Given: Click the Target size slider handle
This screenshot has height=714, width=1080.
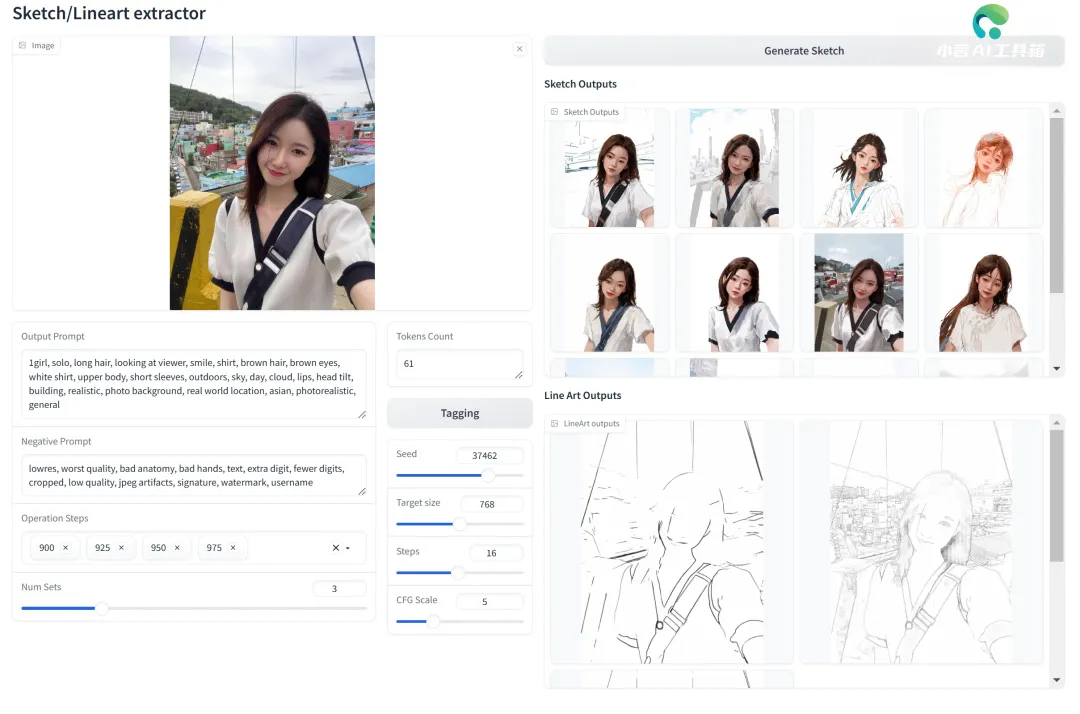Looking at the screenshot, I should tap(459, 524).
